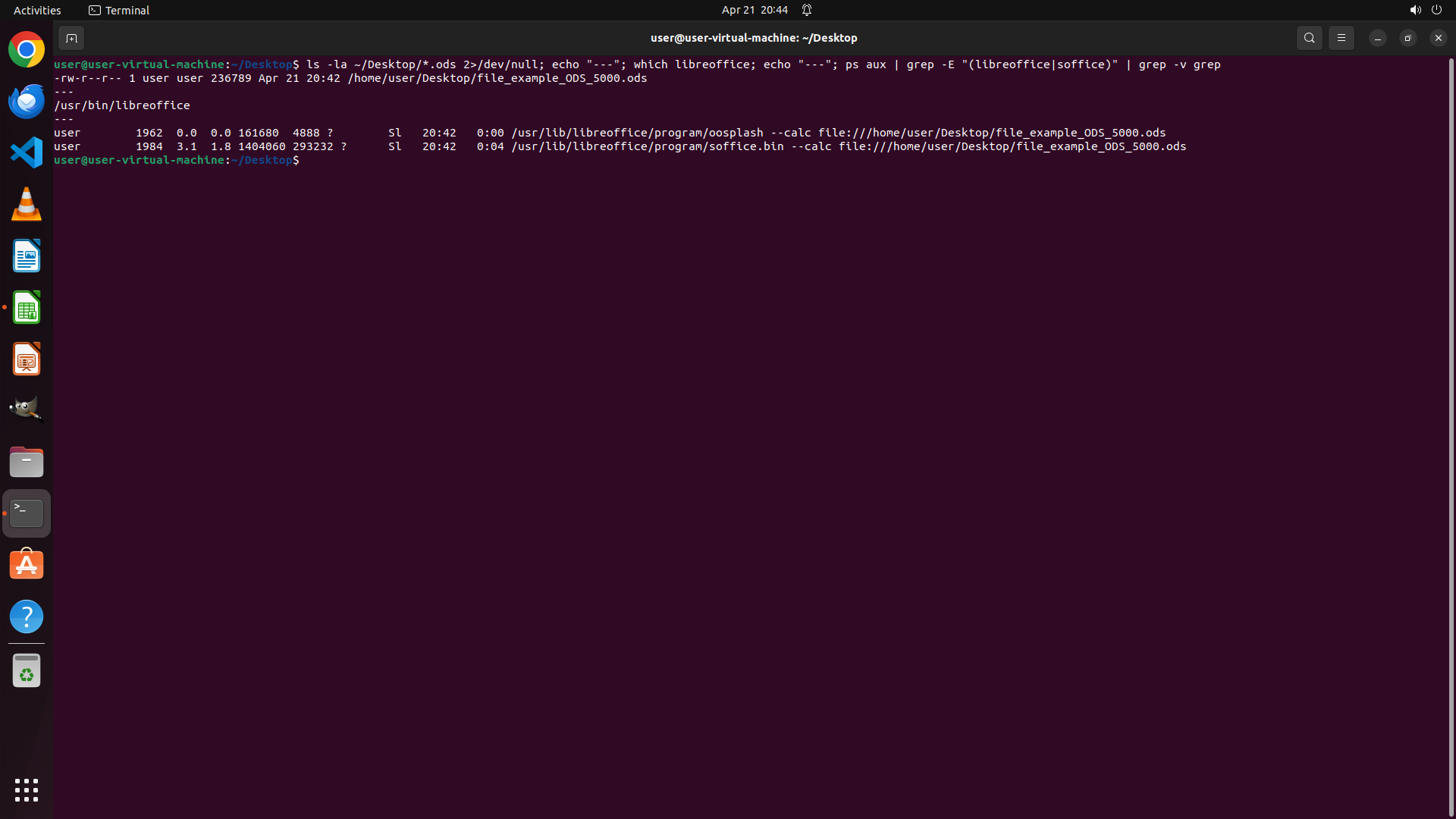Show all applications grid
Viewport: 1456px width, 819px height.
click(x=27, y=790)
